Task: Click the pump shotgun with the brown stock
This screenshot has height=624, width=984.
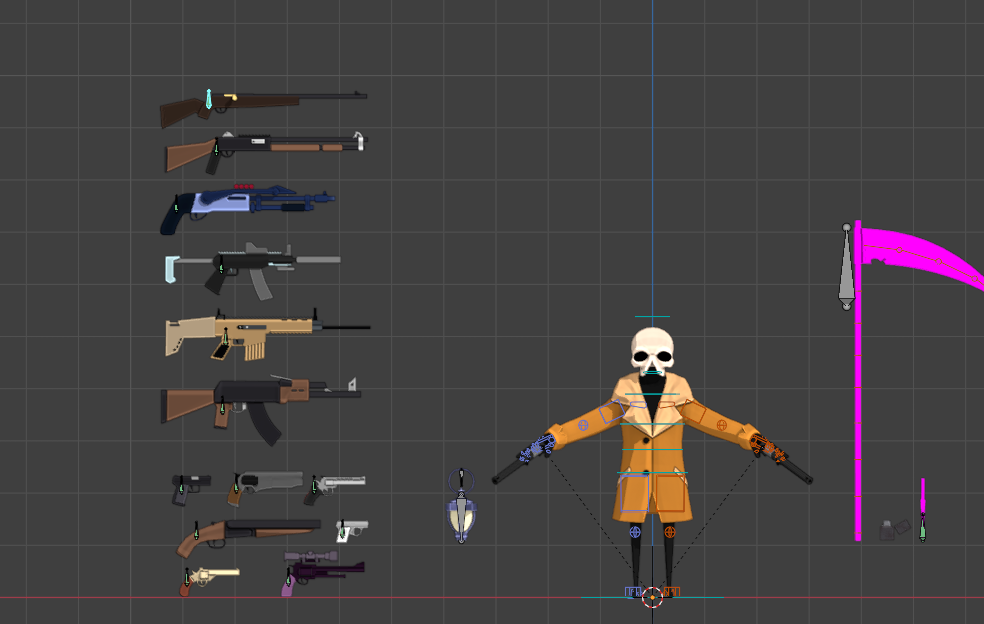Action: click(x=280, y=146)
